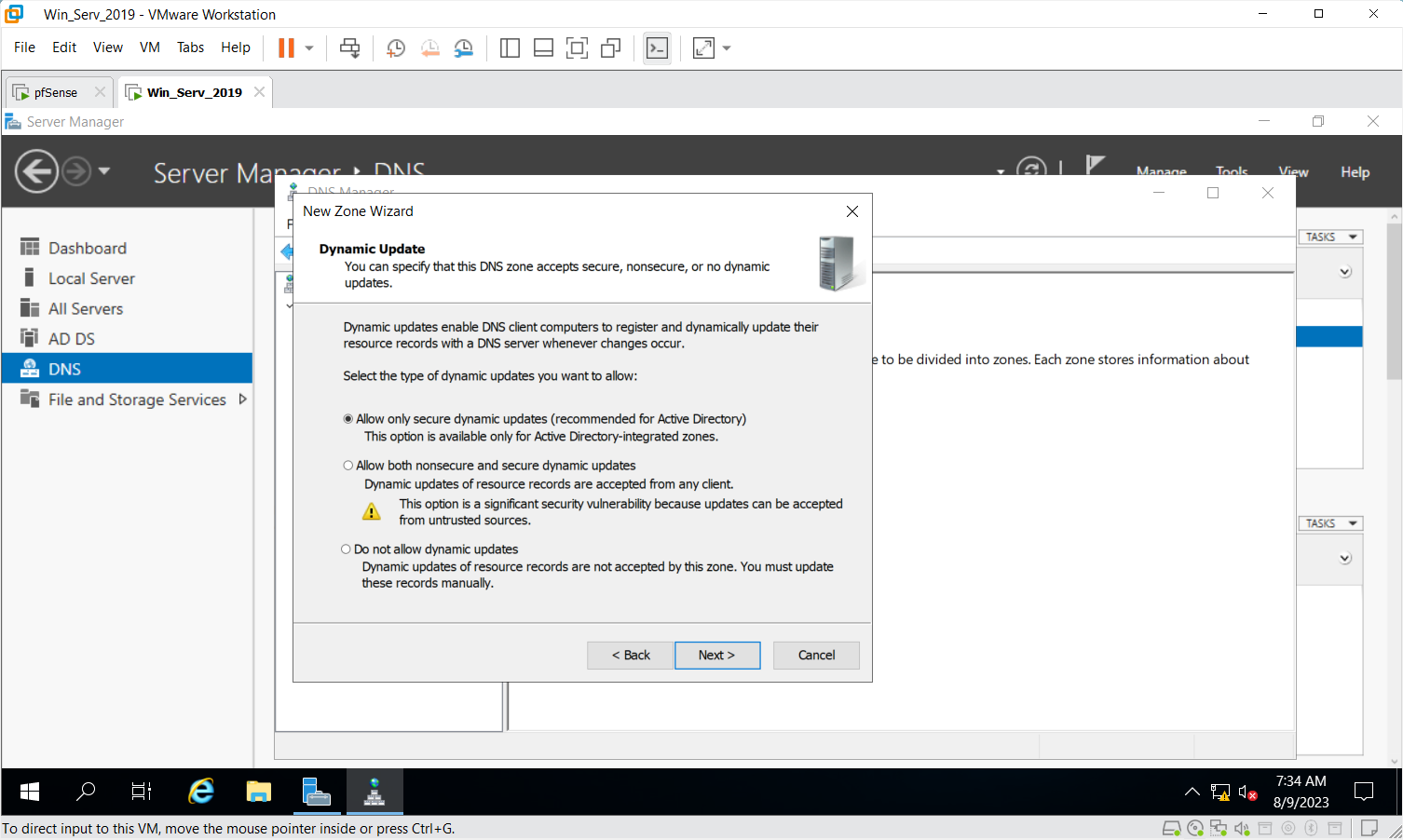
Task: Switch to the Win_Serv_2019 tab
Action: [195, 92]
